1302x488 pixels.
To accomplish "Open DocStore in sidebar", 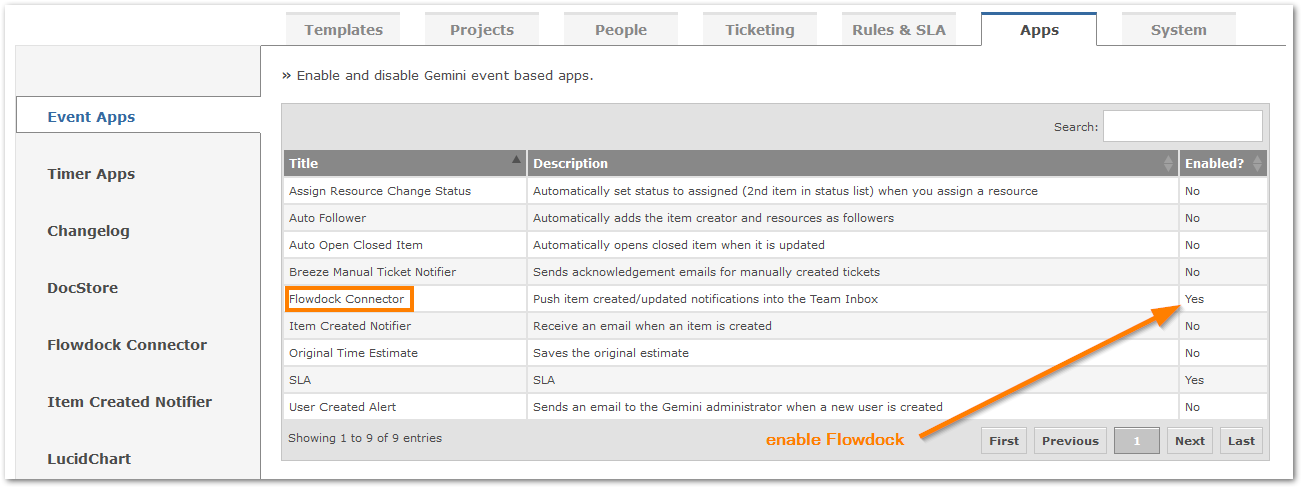I will click(82, 288).
